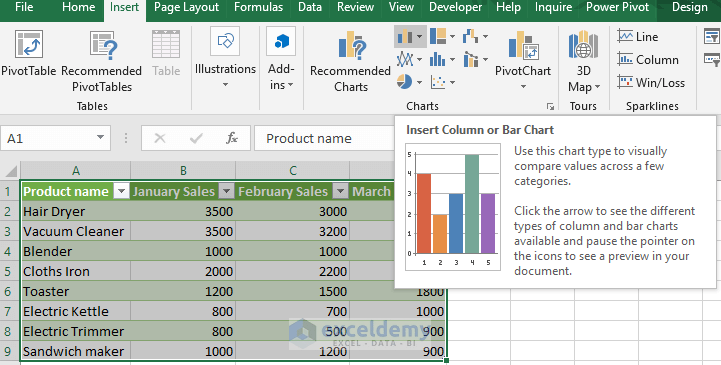Insert a line or area chart

click(x=405, y=59)
